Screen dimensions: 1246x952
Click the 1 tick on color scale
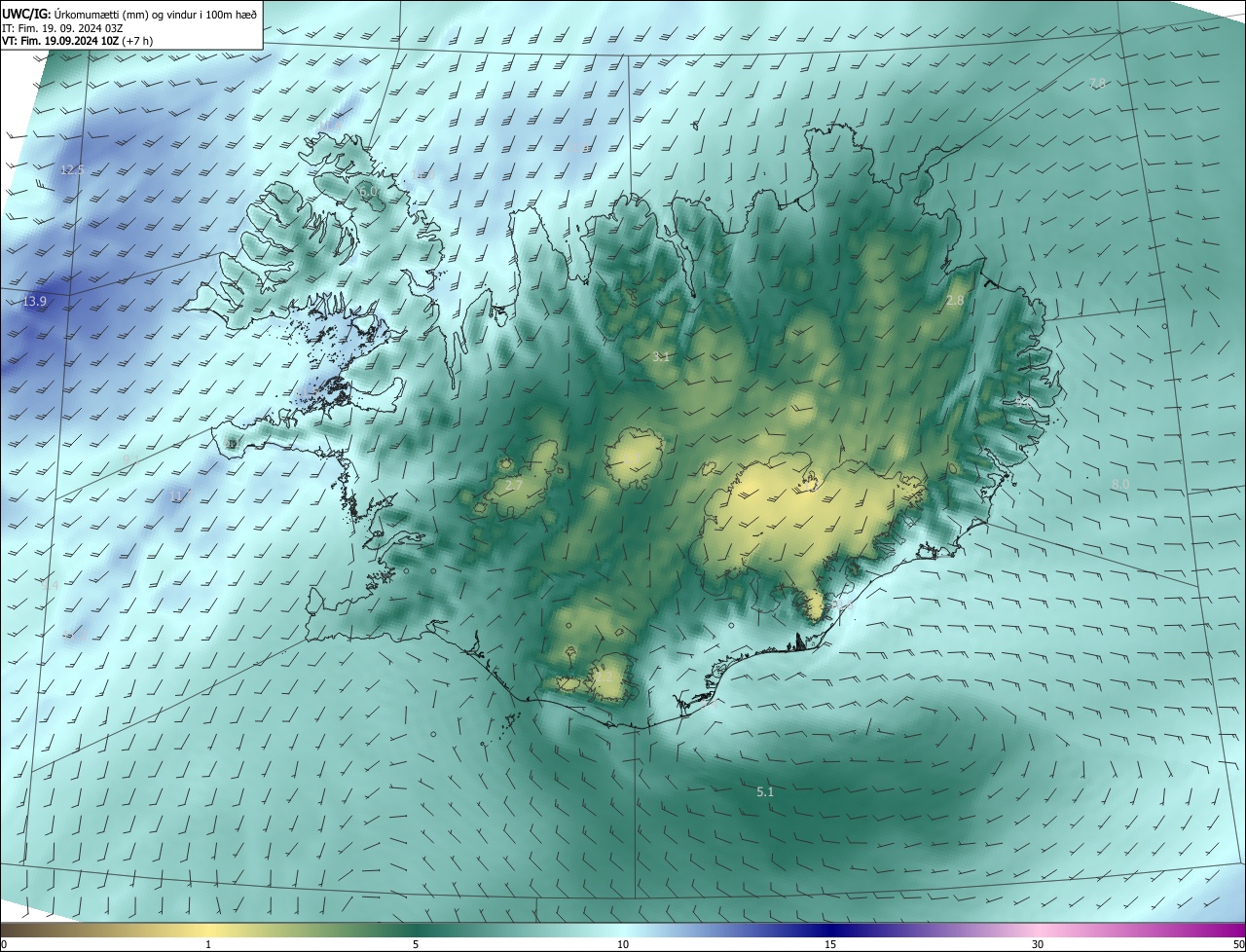pyautogui.click(x=208, y=944)
